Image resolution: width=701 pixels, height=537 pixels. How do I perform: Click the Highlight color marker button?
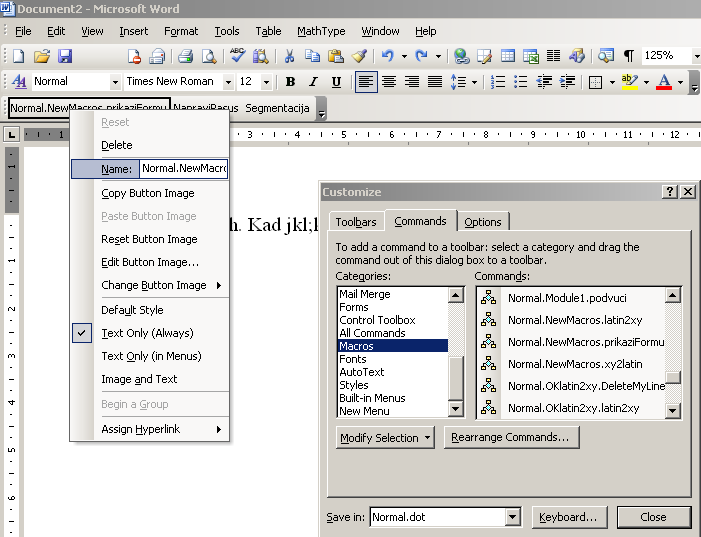click(630, 82)
